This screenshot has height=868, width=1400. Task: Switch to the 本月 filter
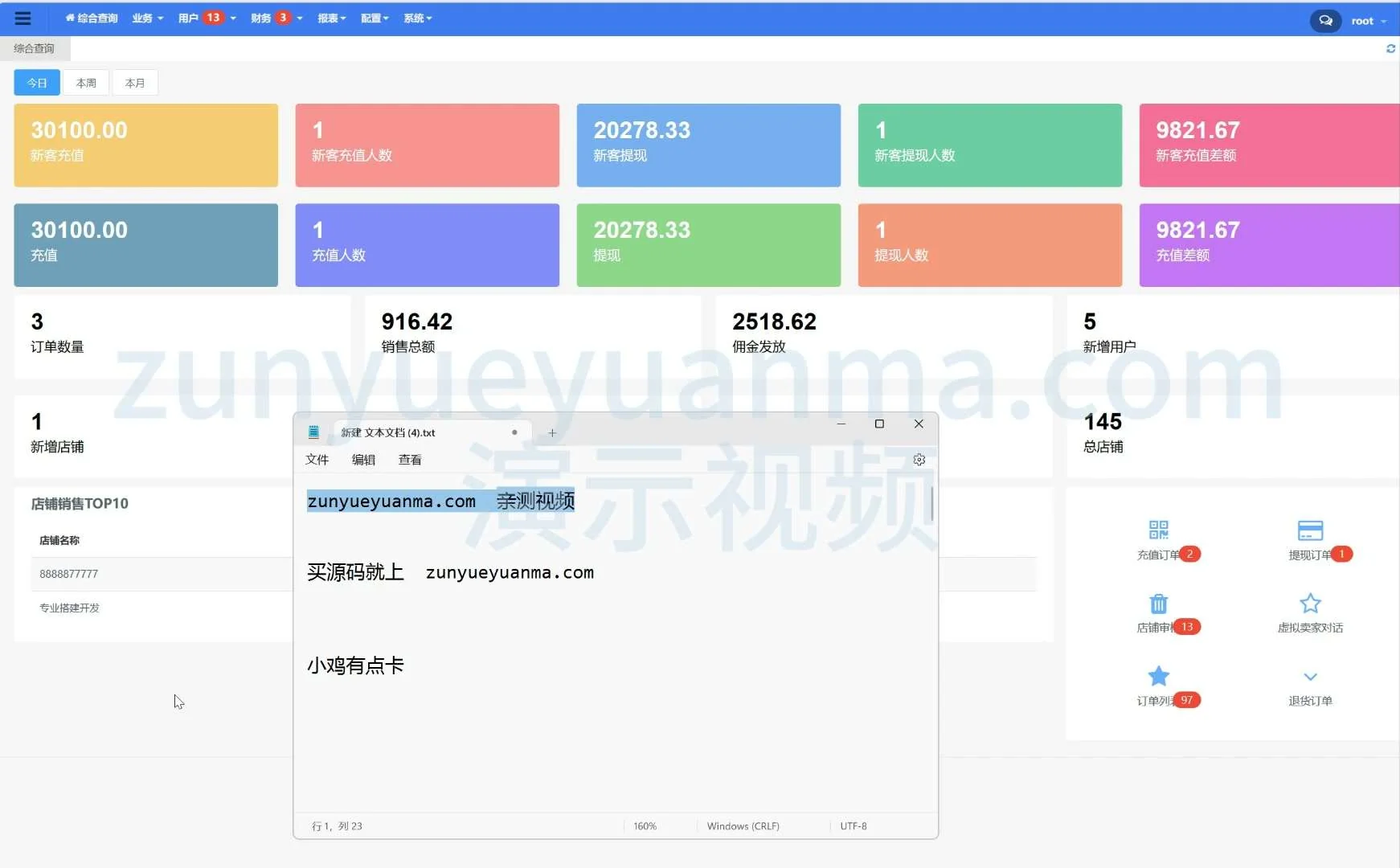135,83
